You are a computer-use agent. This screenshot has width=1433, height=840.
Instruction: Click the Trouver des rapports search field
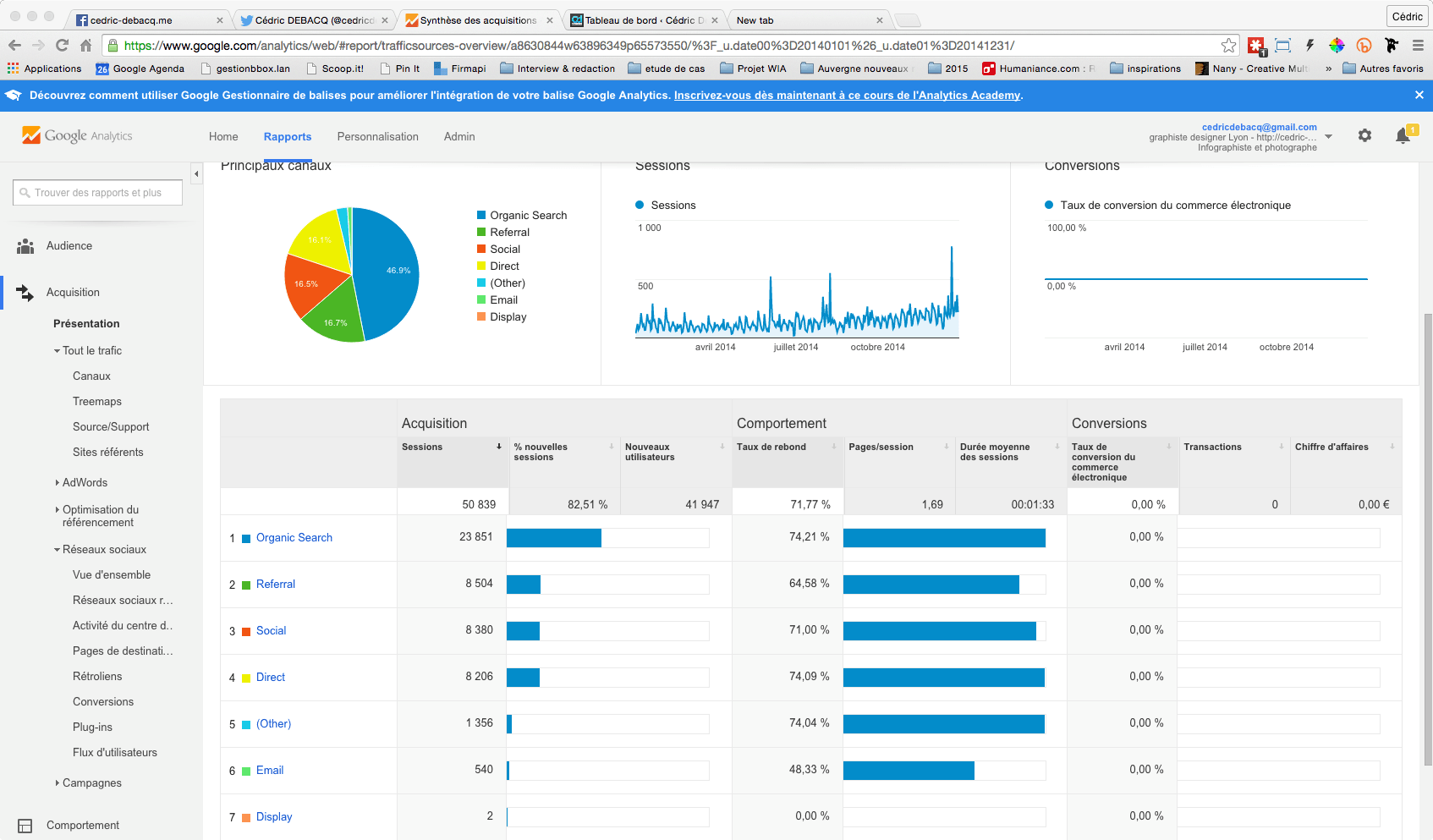(98, 193)
